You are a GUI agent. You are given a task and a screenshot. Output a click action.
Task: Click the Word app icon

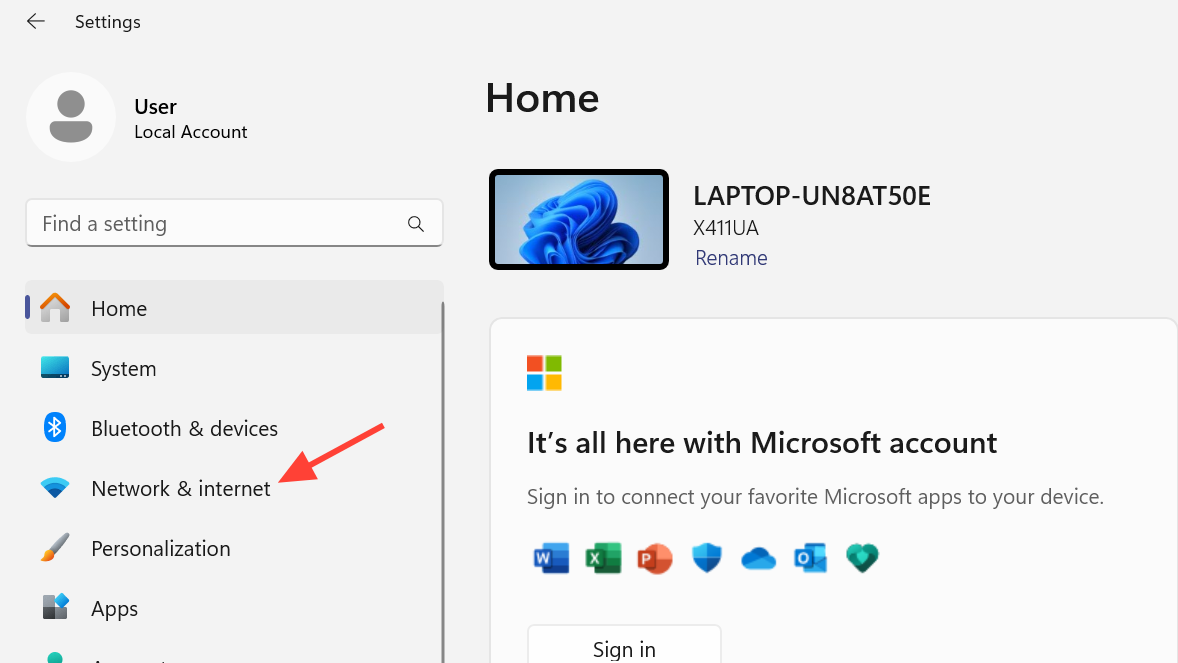coord(551,557)
